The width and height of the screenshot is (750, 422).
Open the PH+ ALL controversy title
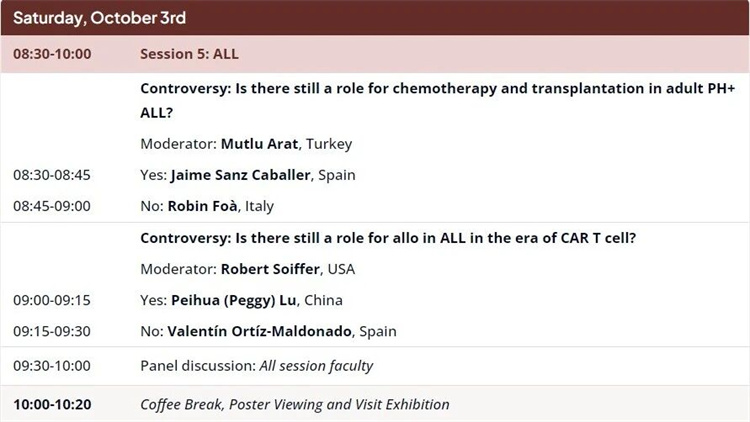click(437, 100)
